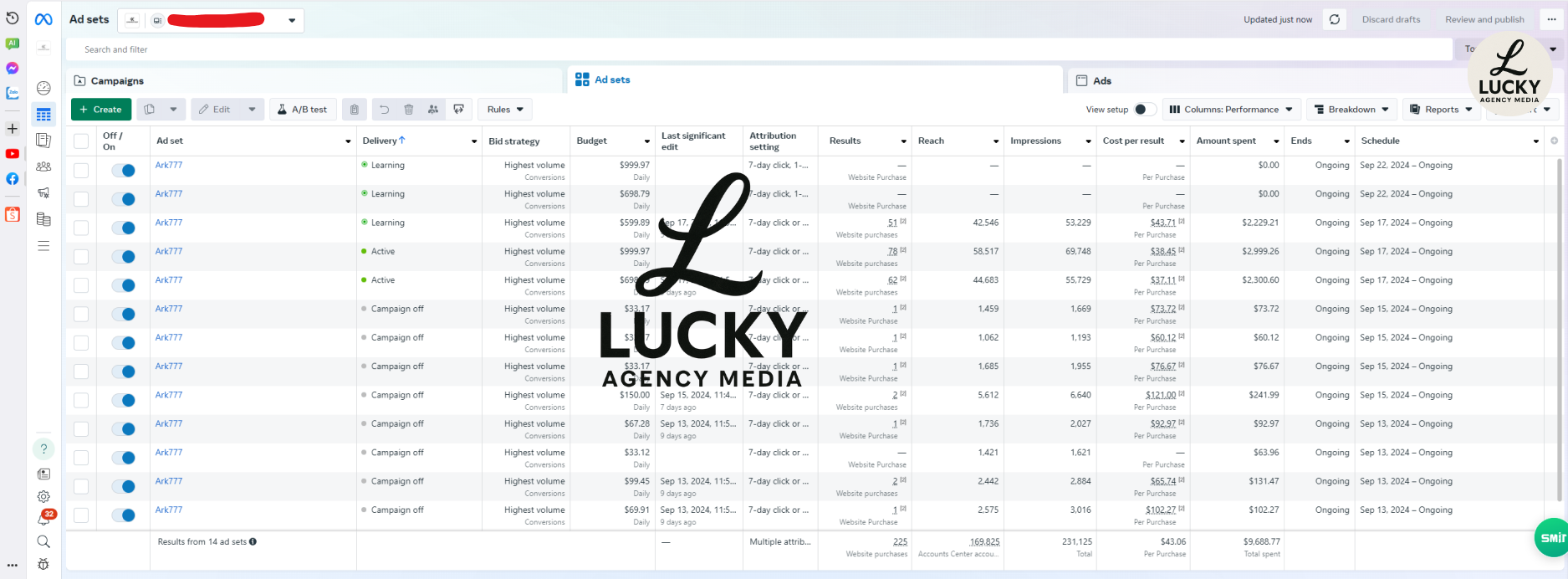This screenshot has height=579, width=1568.
Task: Toggle the View setup switch
Action: (x=1145, y=110)
